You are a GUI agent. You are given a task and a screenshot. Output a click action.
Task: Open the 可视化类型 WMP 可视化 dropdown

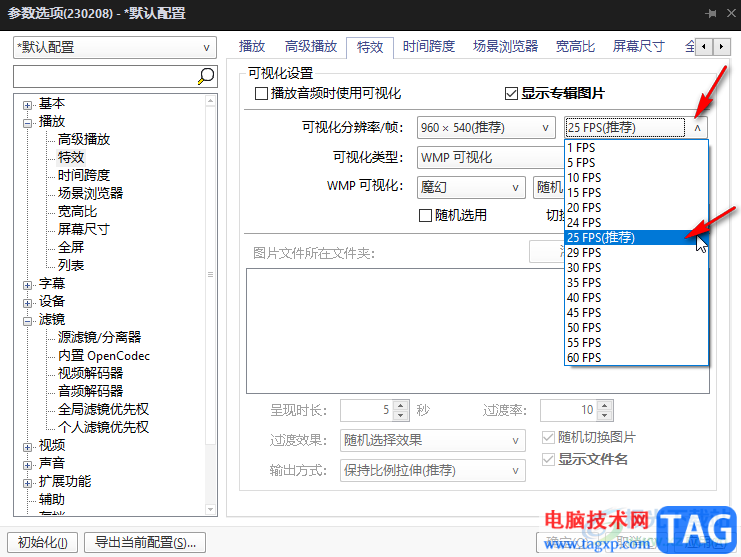[x=491, y=157]
